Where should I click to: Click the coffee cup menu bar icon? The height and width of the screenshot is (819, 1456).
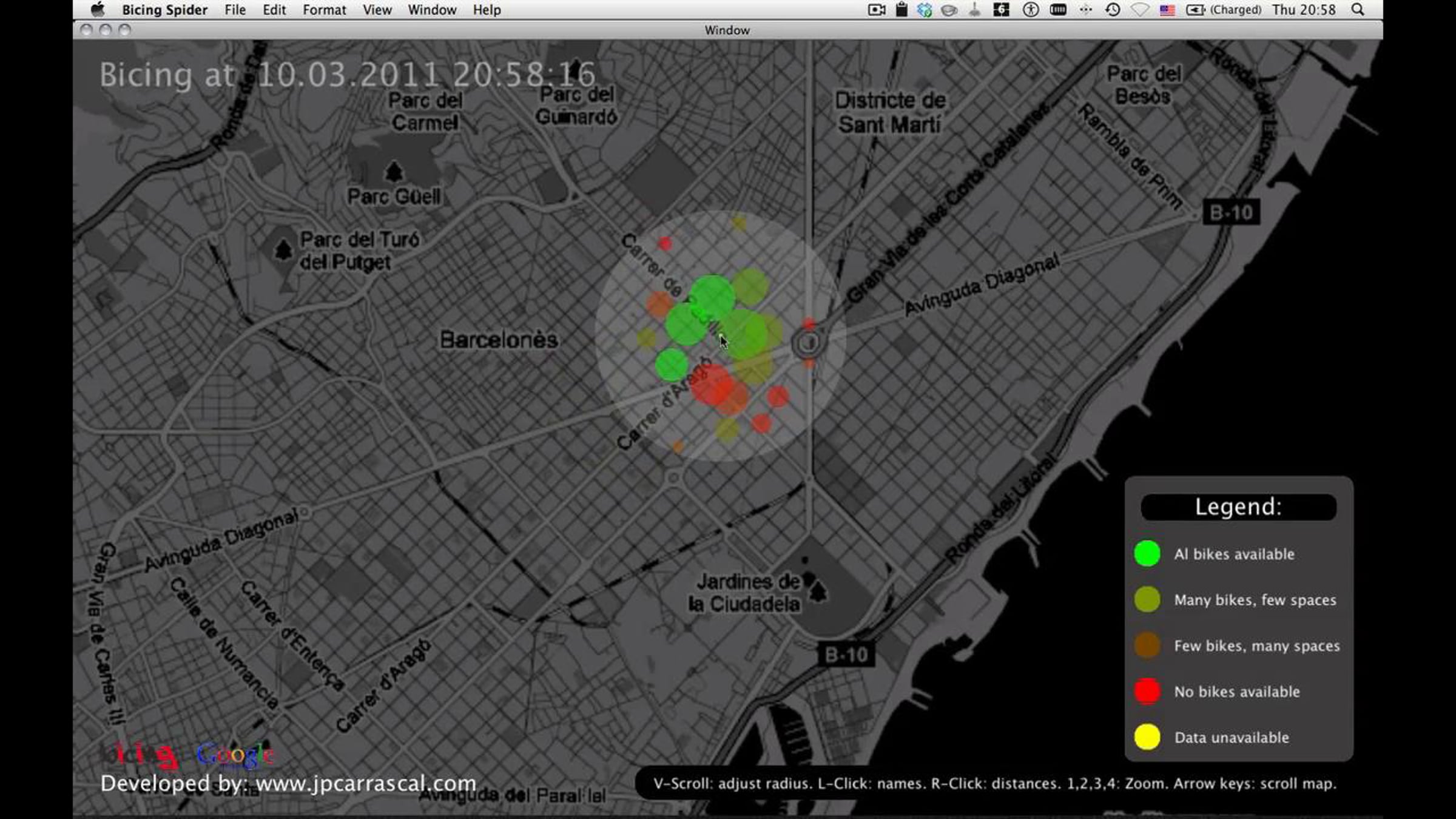949,10
